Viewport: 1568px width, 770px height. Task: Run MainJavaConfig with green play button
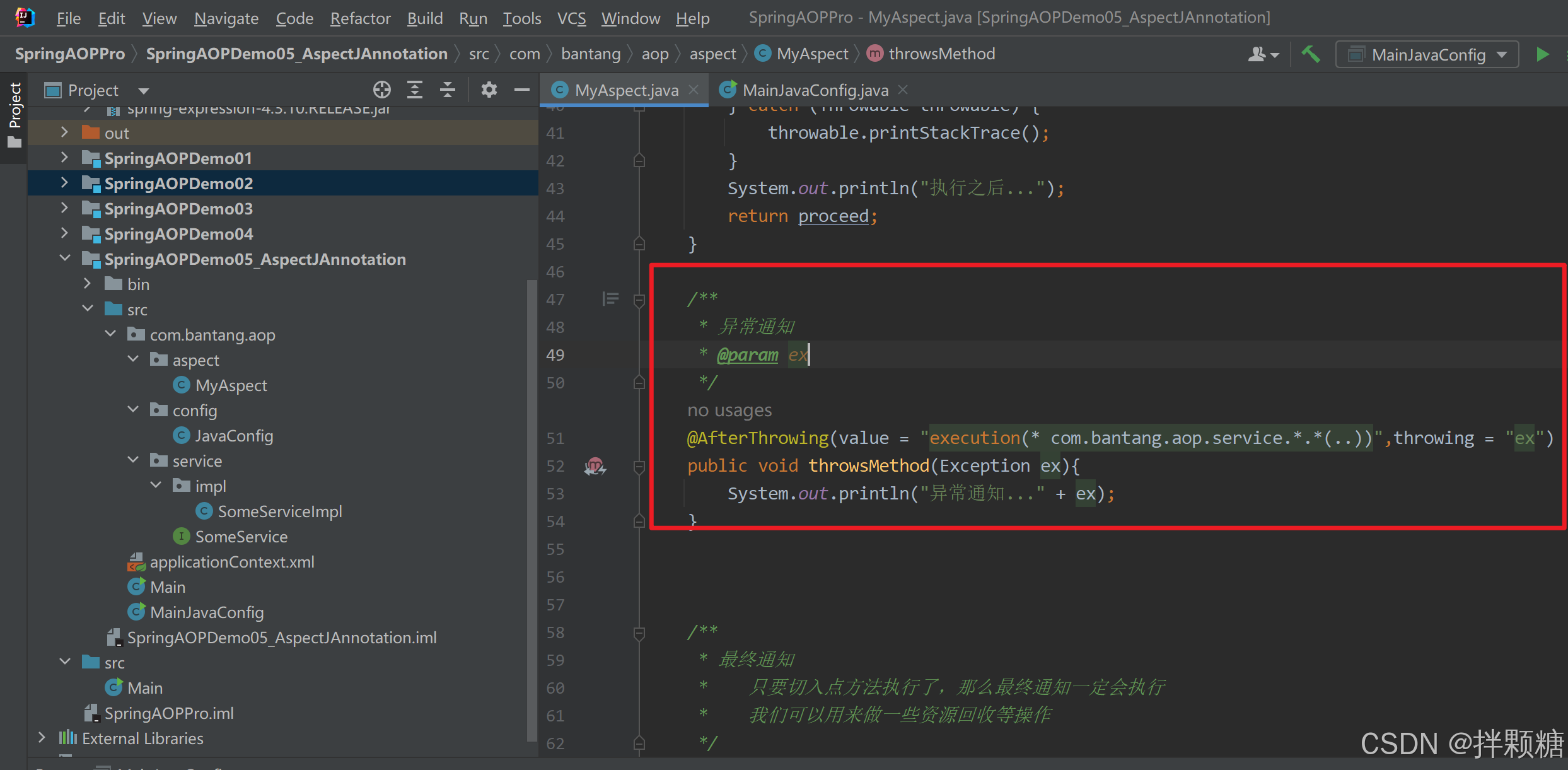click(x=1542, y=55)
